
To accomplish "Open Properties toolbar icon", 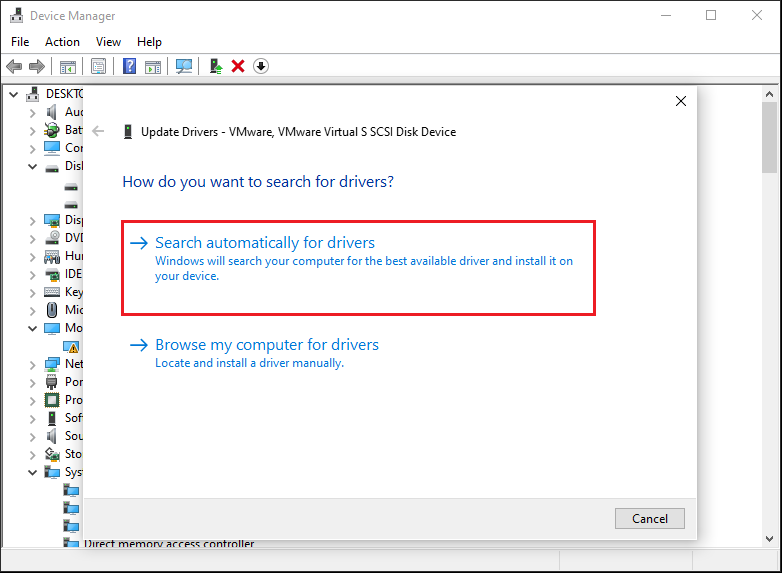I will tap(98, 66).
